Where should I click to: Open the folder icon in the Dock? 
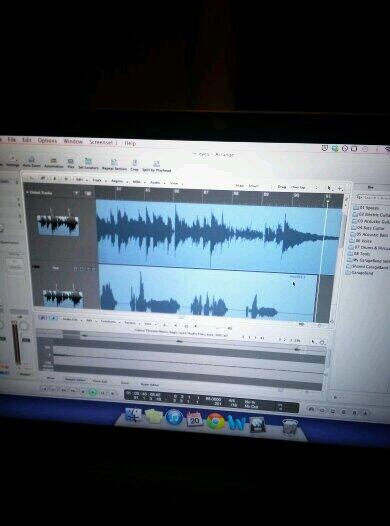click(154, 416)
